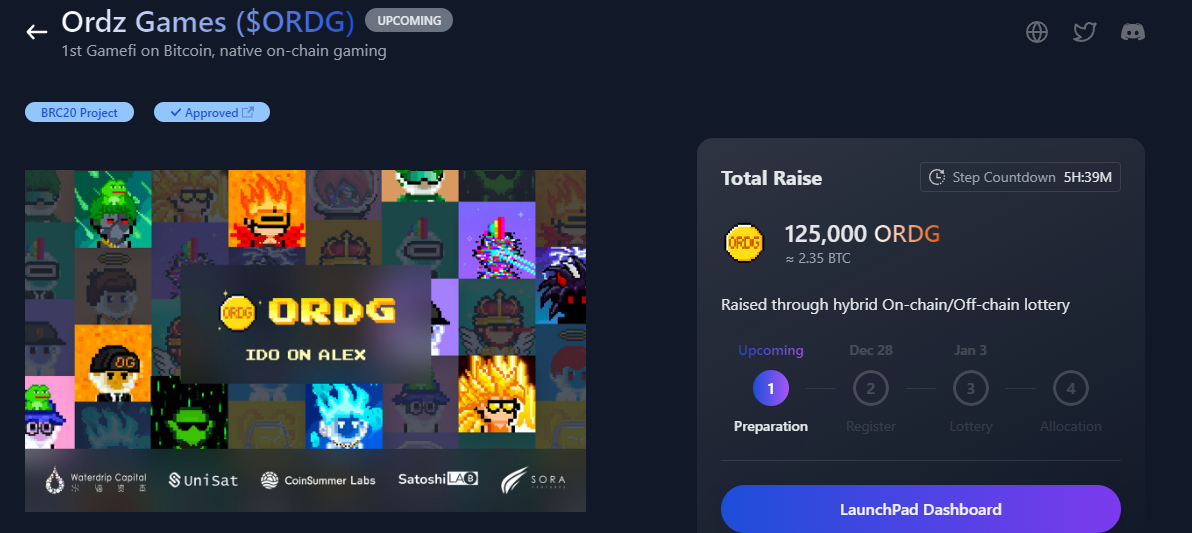
Task: Click the UniSat logo on banner
Action: coord(203,480)
